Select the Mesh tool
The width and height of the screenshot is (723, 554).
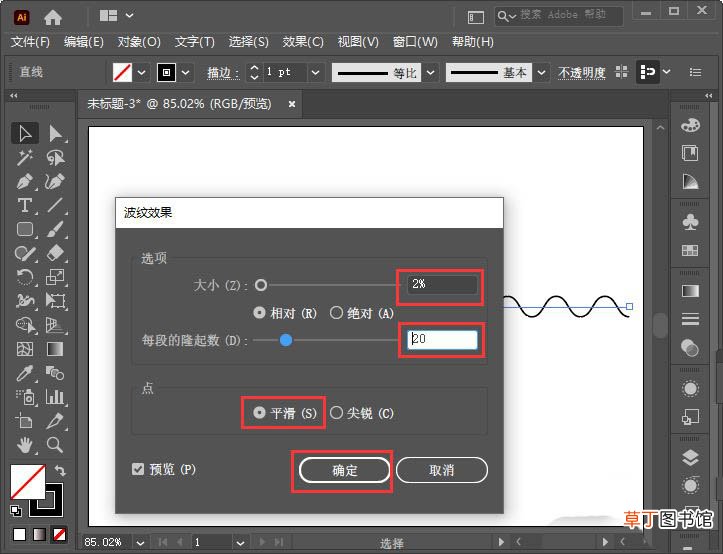(x=25, y=349)
